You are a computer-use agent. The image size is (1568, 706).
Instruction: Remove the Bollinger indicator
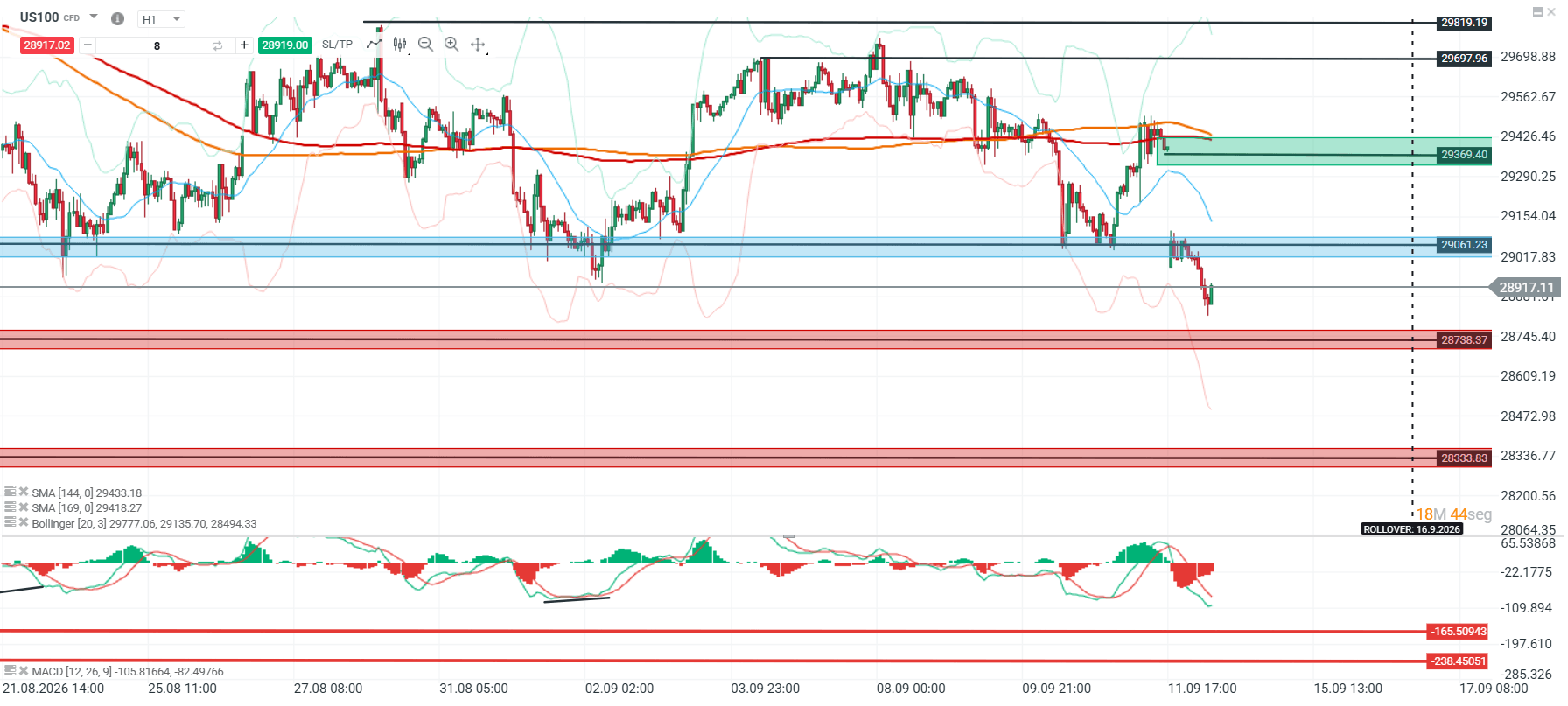(x=24, y=522)
